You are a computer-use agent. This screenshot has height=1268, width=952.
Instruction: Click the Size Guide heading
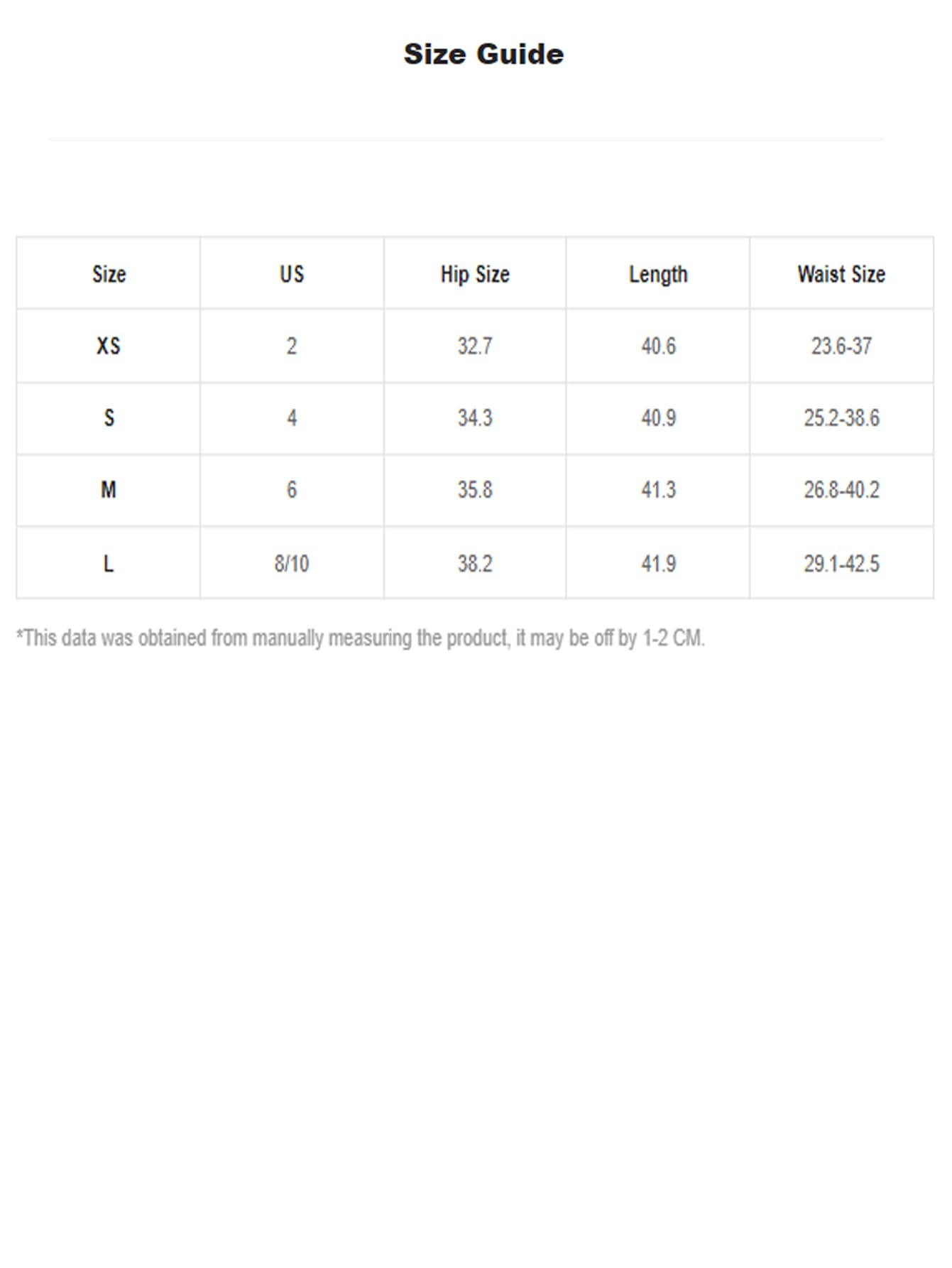tap(483, 55)
